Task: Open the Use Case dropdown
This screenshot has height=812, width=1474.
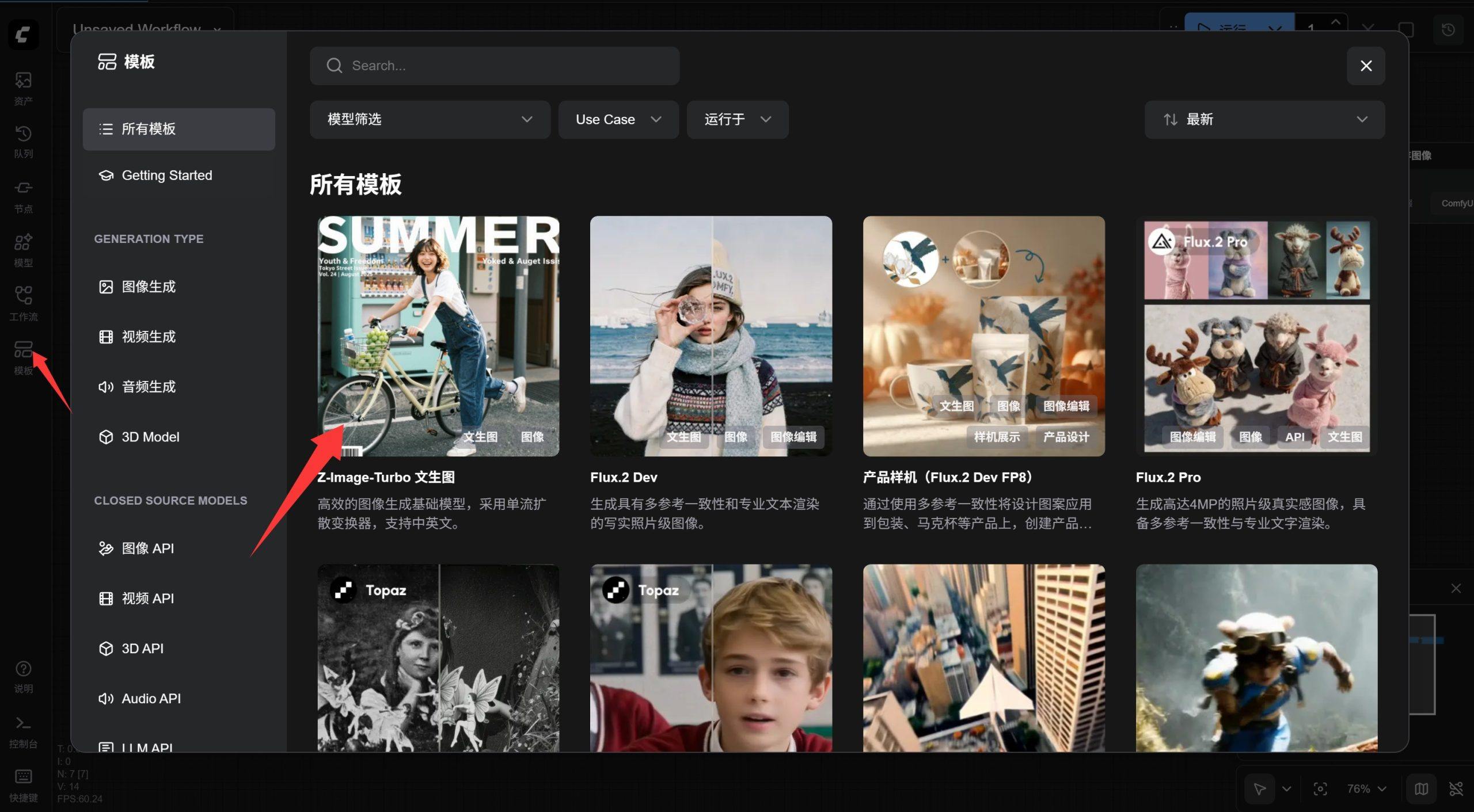Action: click(x=618, y=120)
